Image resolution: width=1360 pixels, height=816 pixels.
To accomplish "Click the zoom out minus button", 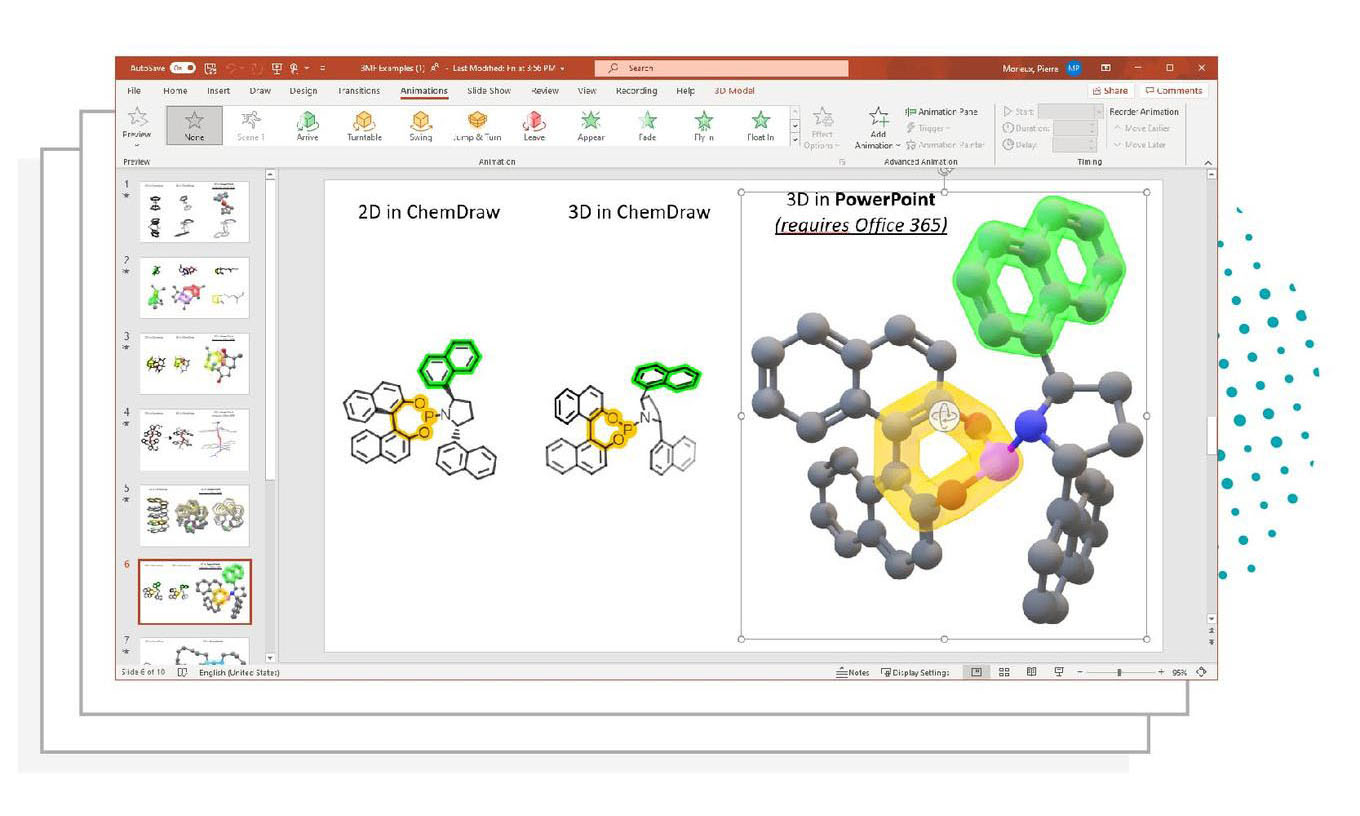I will coord(1080,673).
